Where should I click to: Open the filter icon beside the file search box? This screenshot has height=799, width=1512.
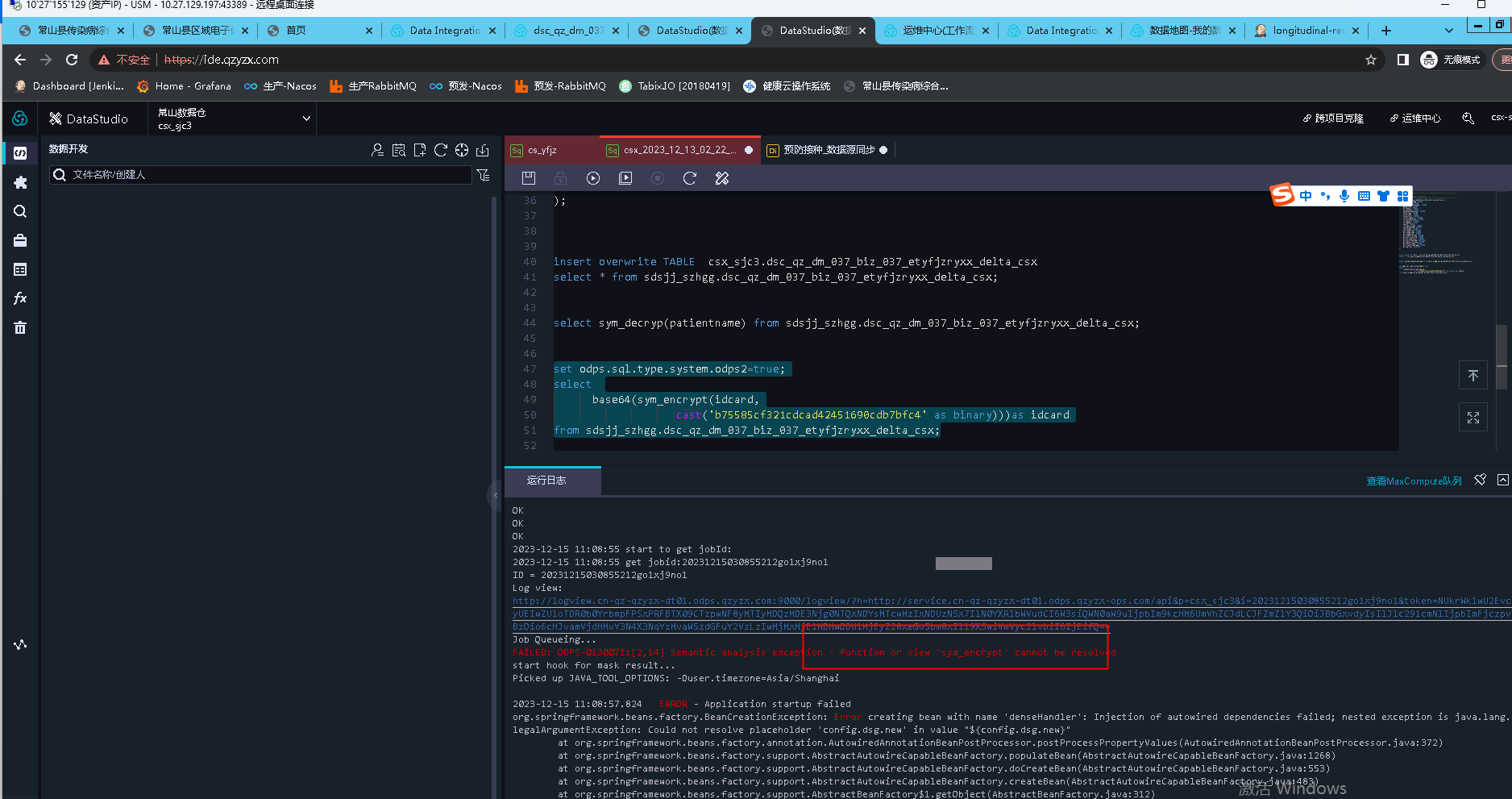(483, 175)
